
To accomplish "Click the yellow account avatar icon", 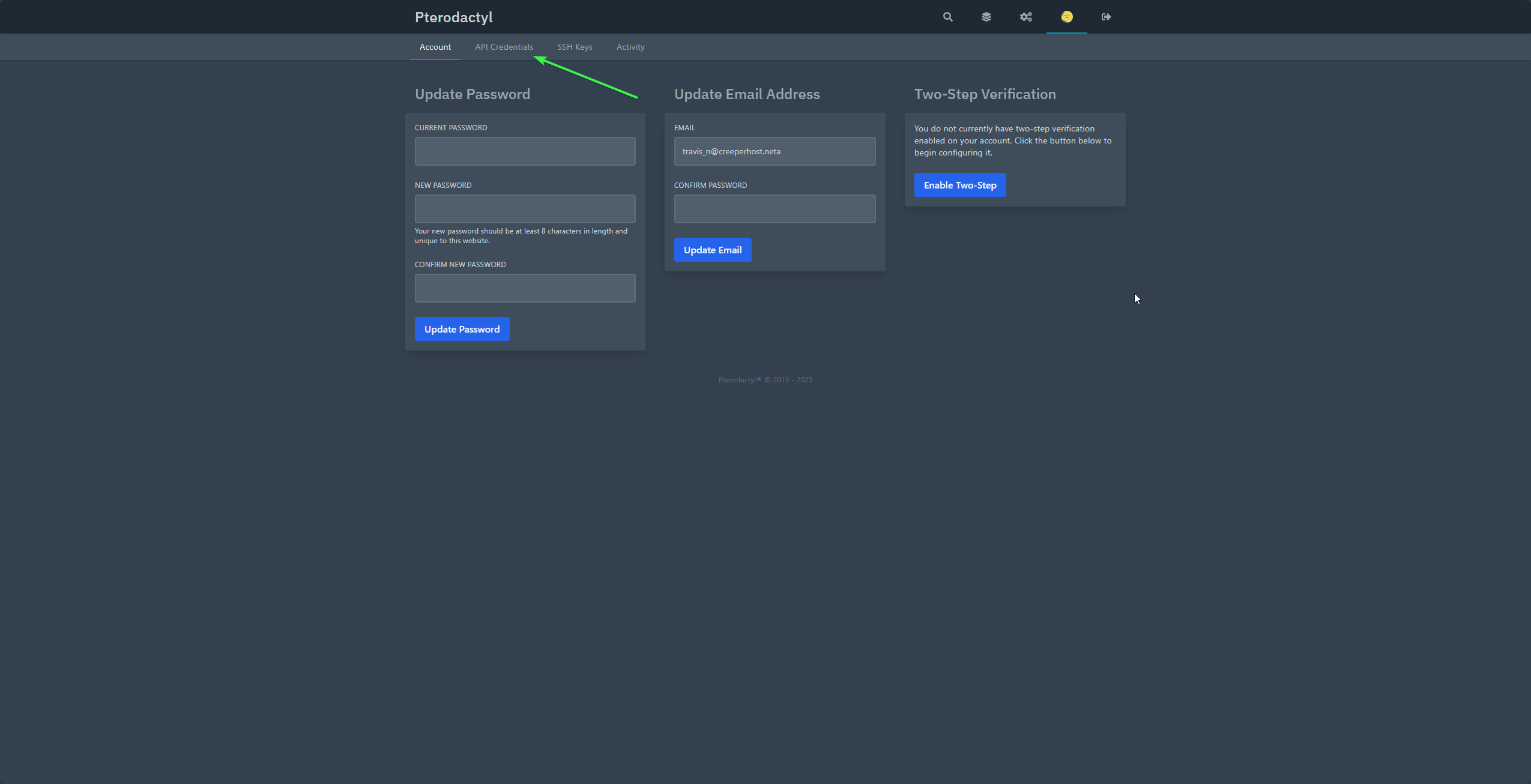I will pyautogui.click(x=1066, y=17).
